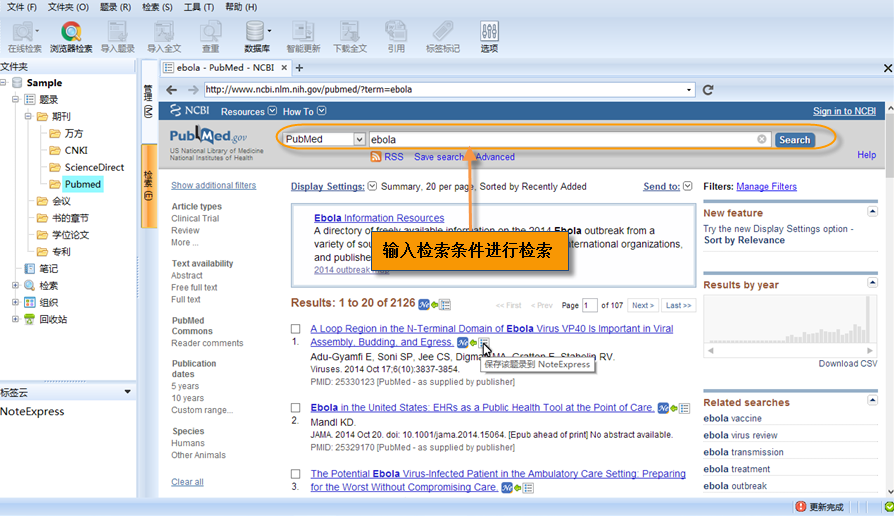Open the Send to dropdown
Screen dimensions: 894x516
click(x=688, y=186)
